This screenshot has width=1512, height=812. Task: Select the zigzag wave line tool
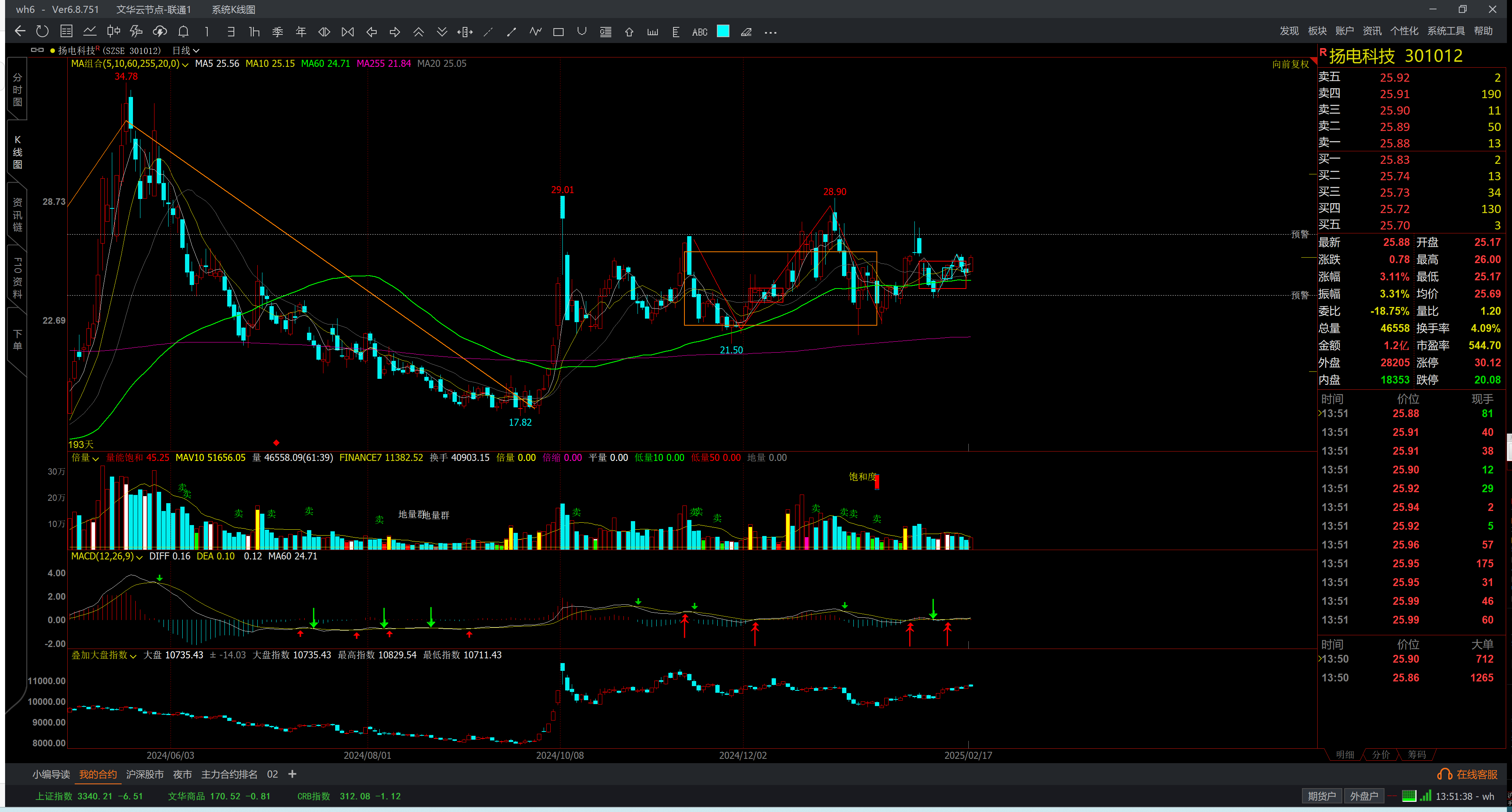click(x=535, y=32)
